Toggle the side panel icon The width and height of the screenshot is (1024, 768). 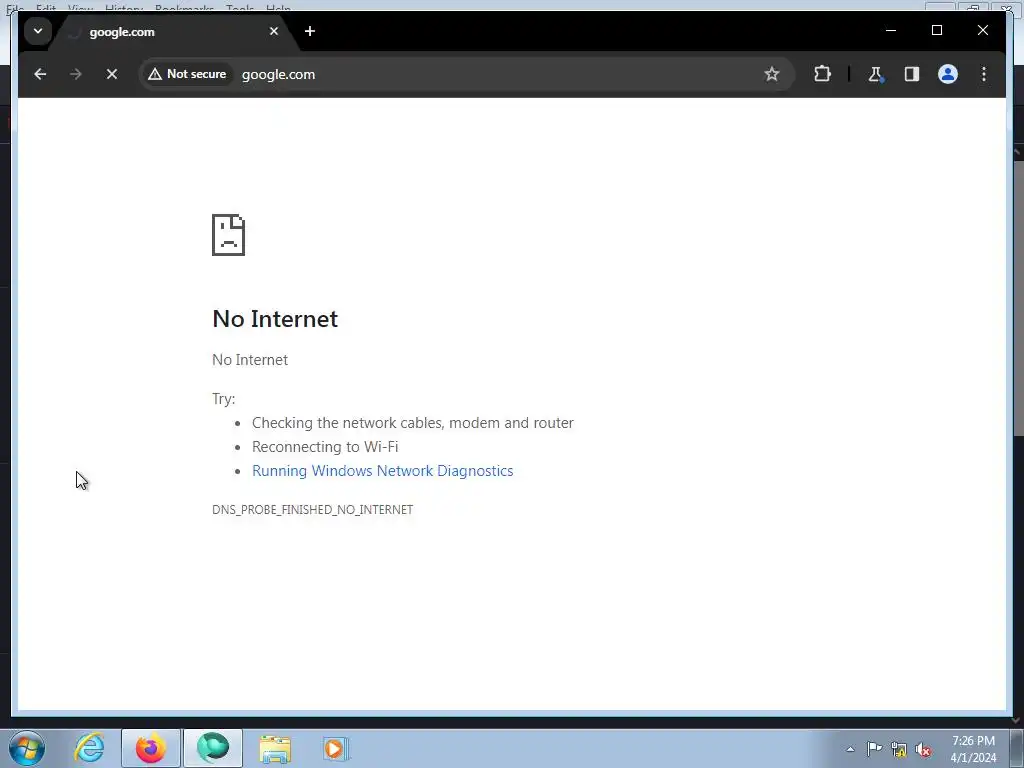[x=912, y=74]
